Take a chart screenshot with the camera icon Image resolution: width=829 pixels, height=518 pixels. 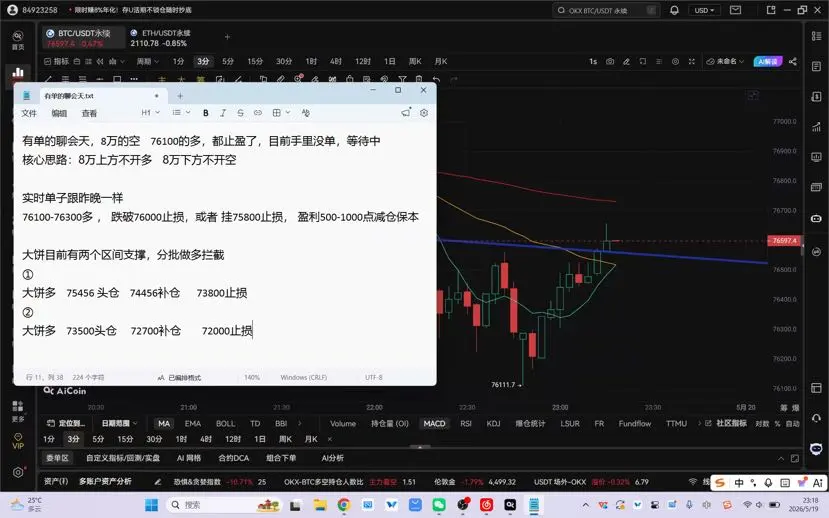click(x=610, y=61)
